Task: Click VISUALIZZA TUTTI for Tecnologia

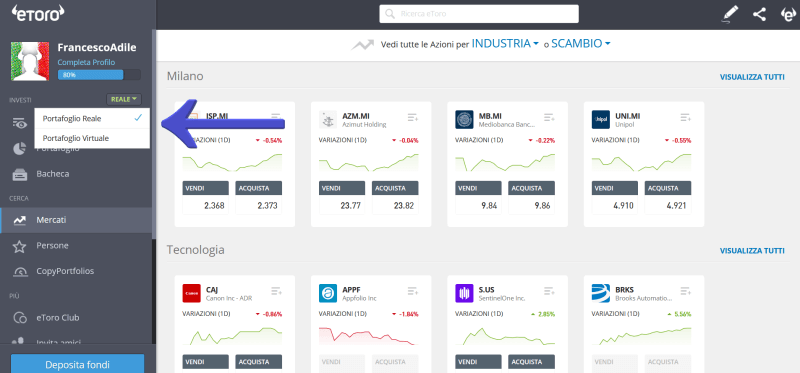Action: pos(752,251)
